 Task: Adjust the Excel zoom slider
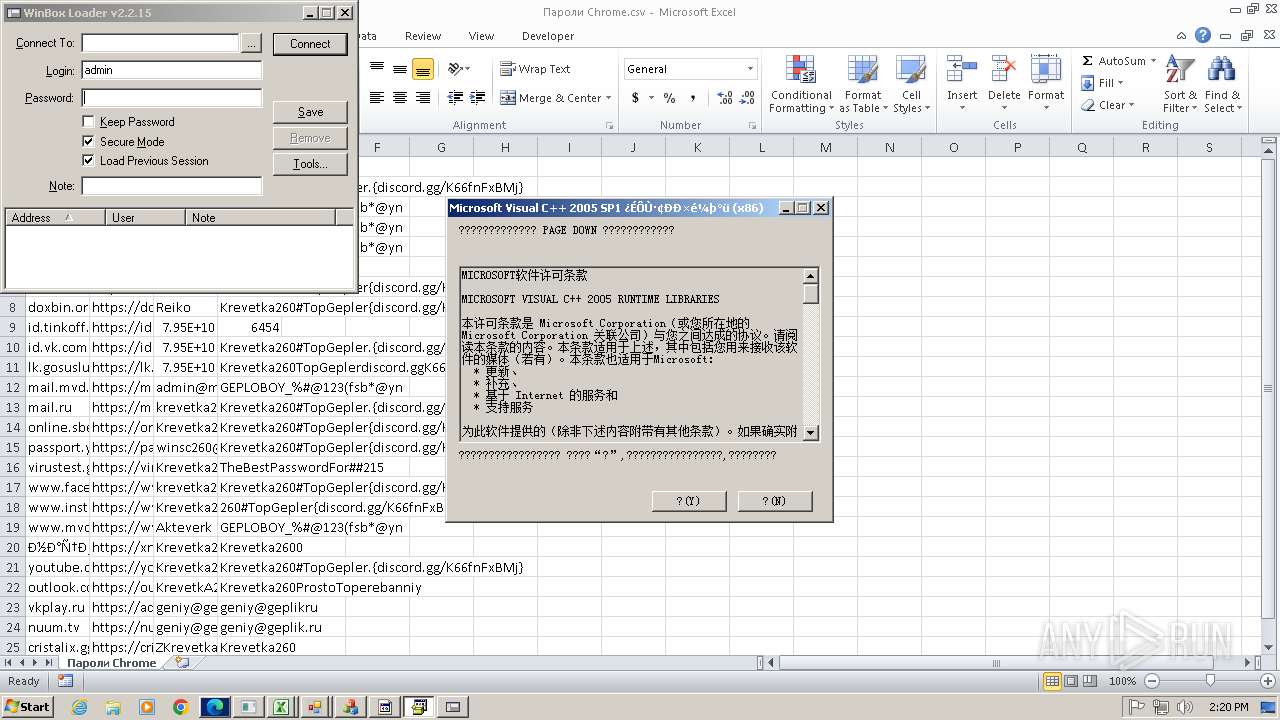(1210, 681)
